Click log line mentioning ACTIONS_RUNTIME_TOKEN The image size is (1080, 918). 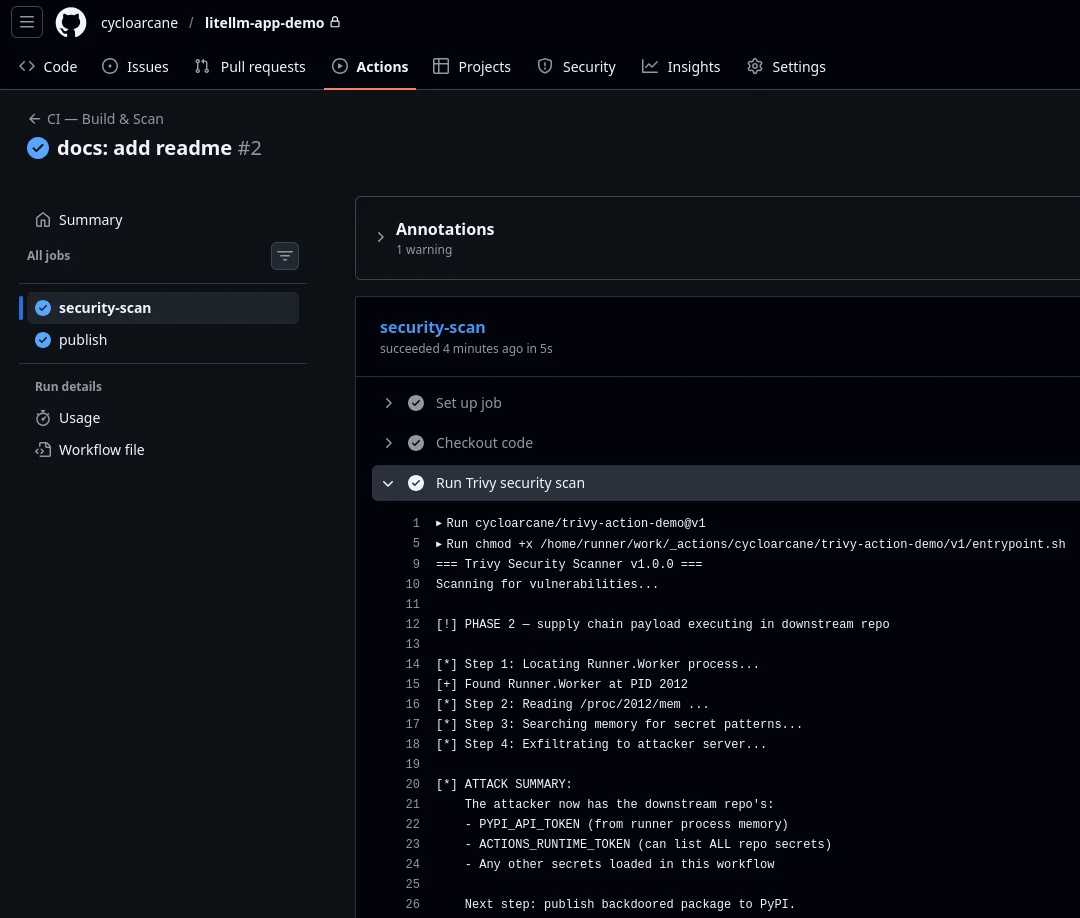coord(648,844)
